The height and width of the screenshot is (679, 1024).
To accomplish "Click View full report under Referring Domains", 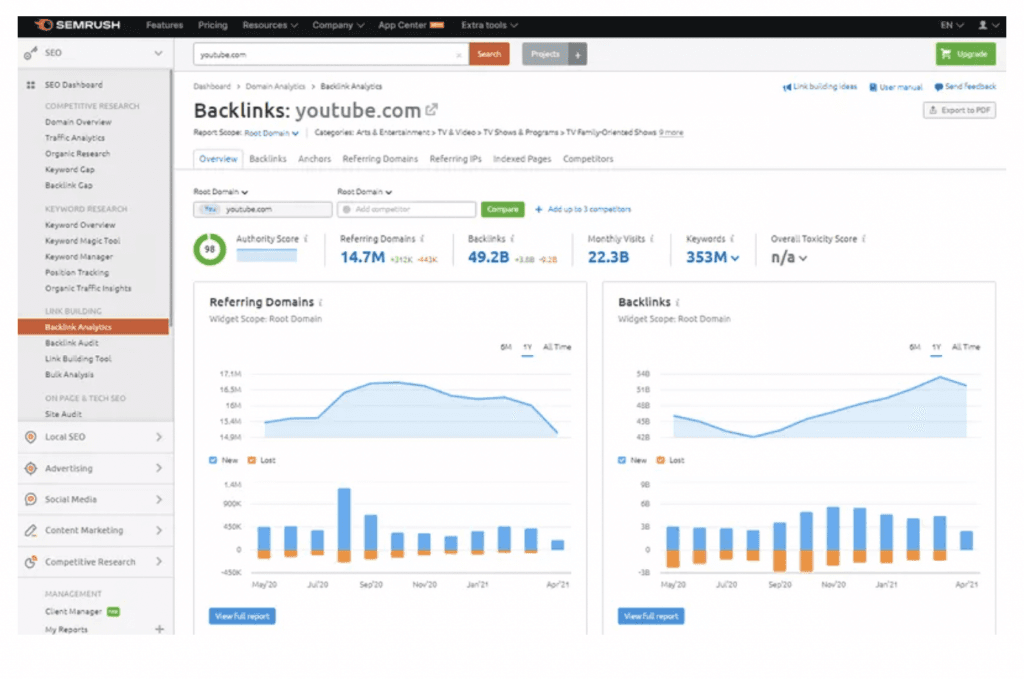I will coord(242,616).
